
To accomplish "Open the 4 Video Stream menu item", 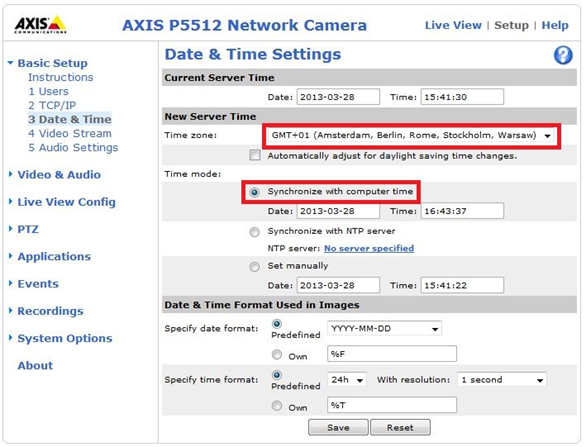I will 70,133.
